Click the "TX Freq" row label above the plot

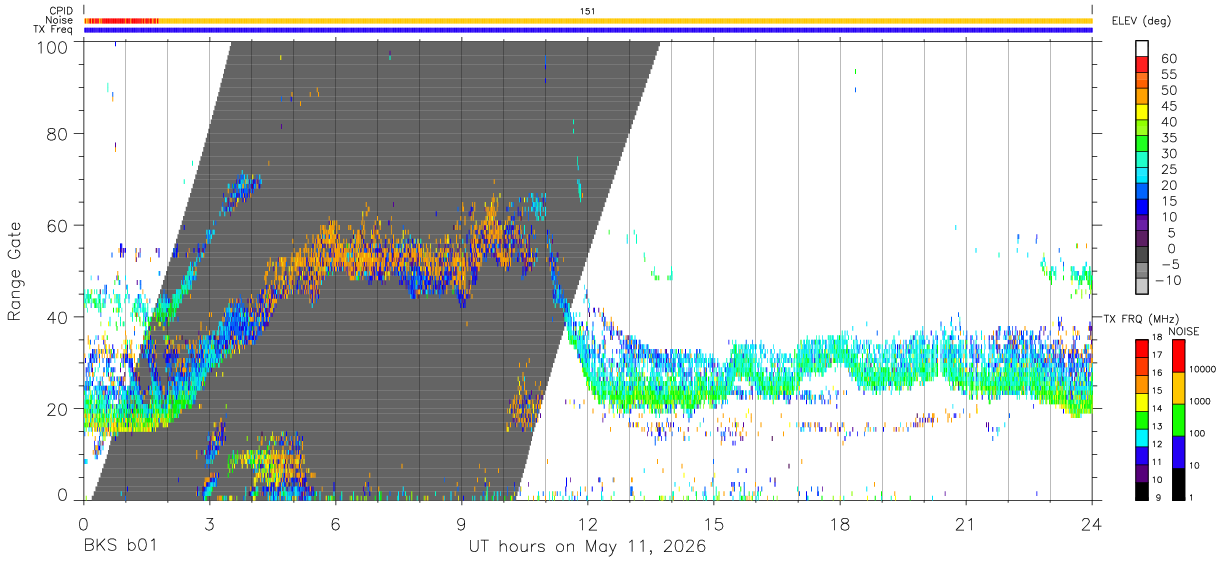(x=55, y=30)
